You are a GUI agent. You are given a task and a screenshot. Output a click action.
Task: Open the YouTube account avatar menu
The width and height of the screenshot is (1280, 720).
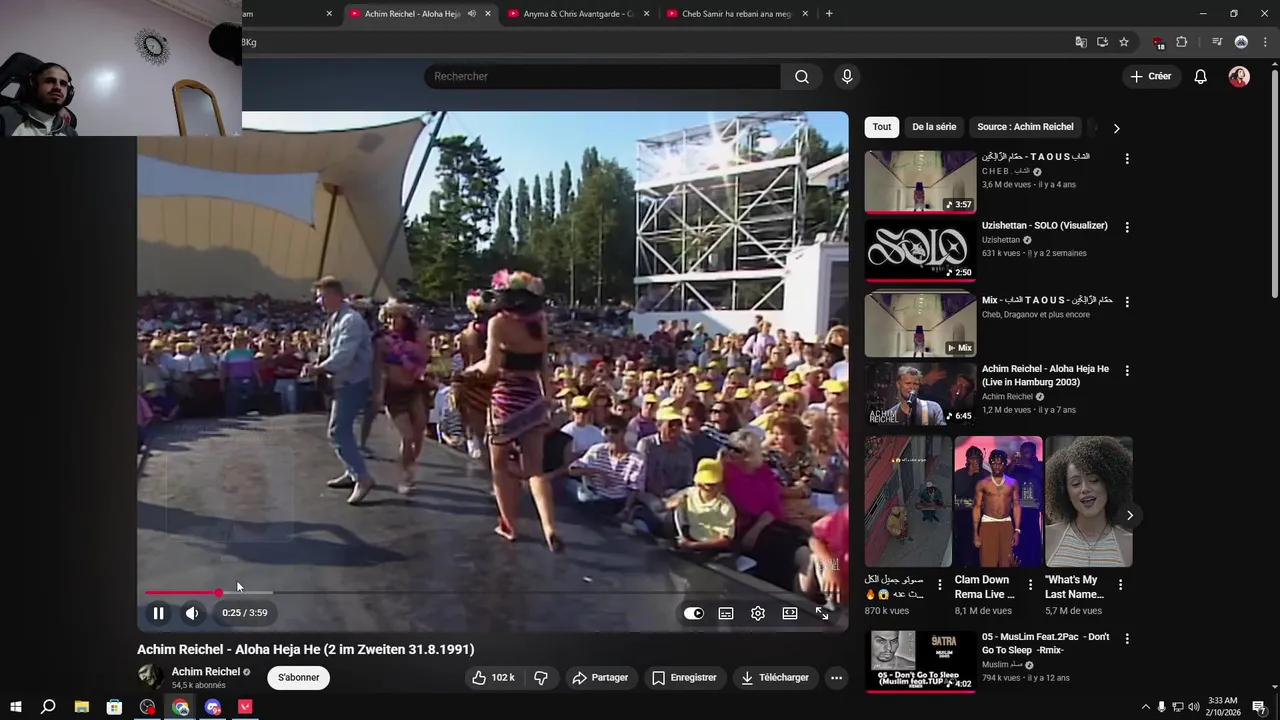click(x=1239, y=77)
